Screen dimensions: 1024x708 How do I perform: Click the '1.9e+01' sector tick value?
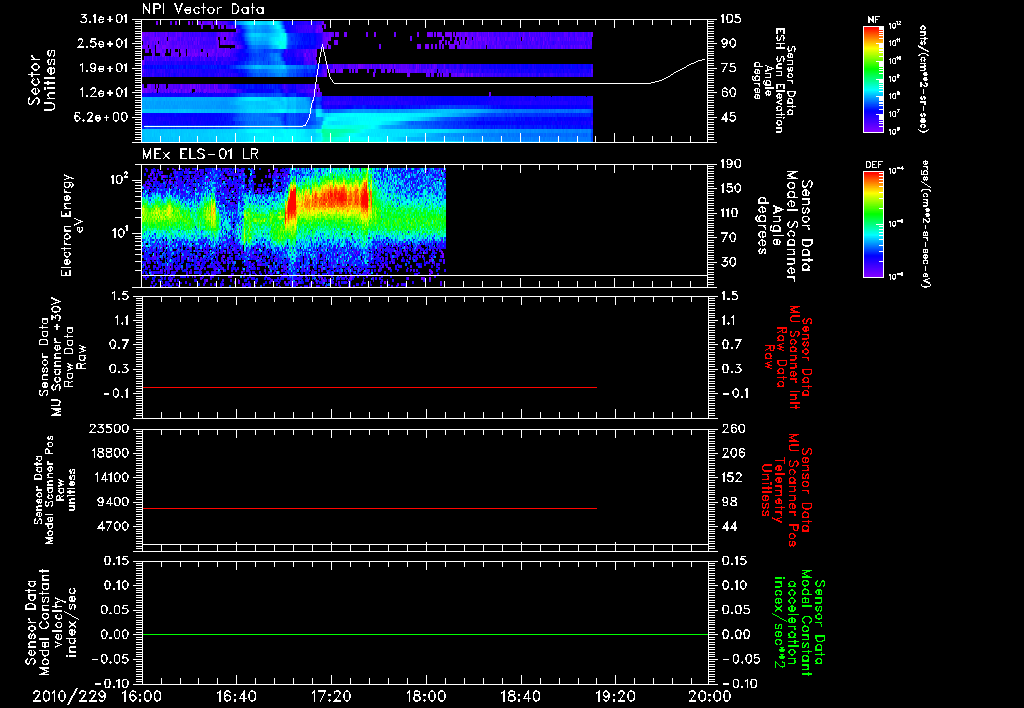tap(104, 68)
